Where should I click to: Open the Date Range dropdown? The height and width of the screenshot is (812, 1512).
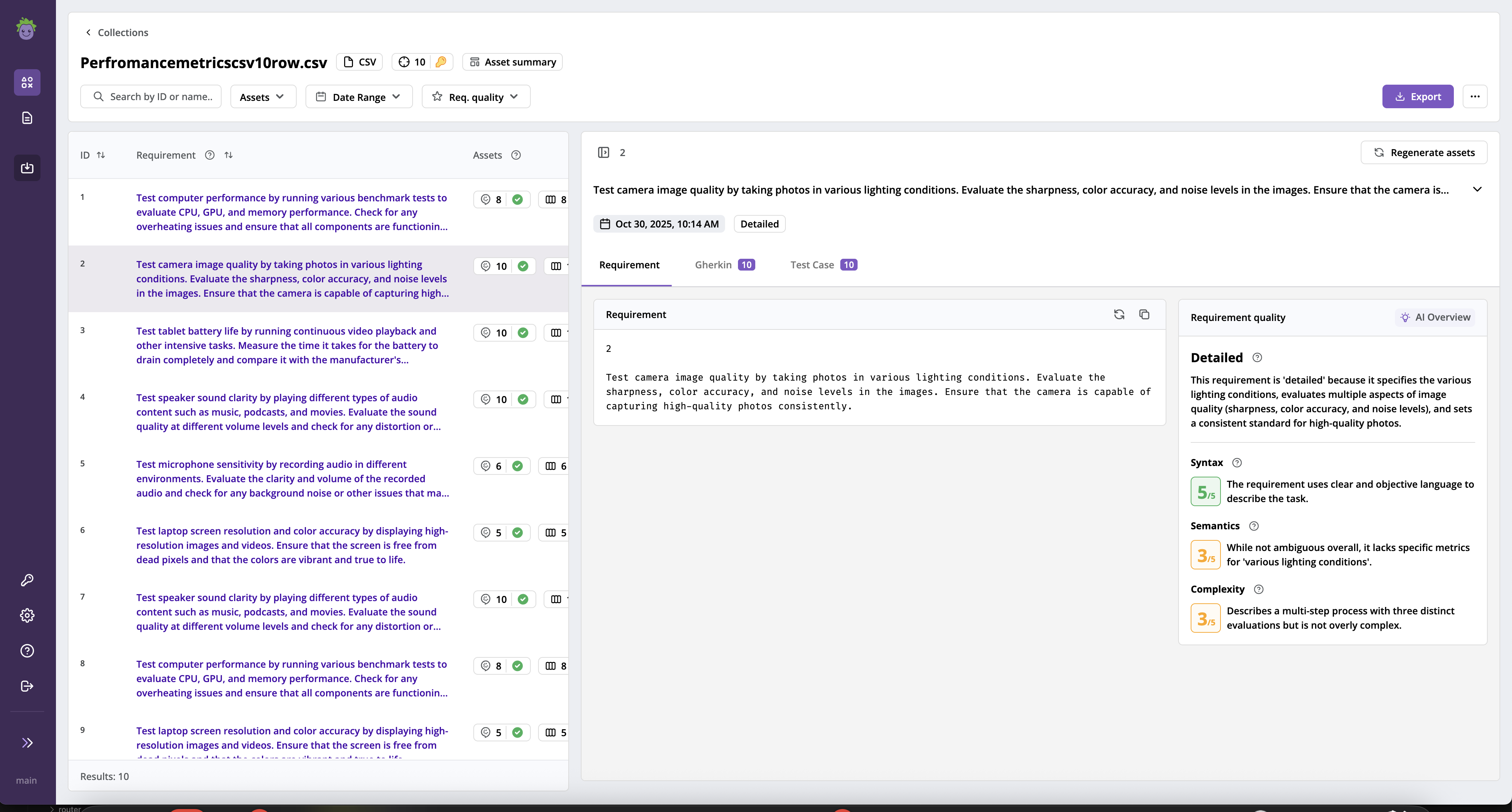[358, 97]
